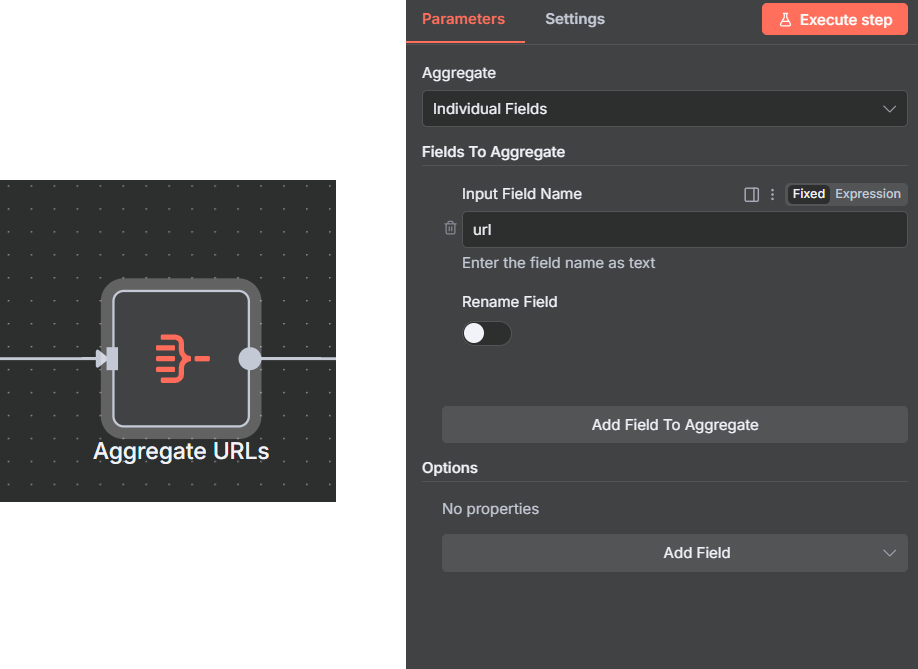
Task: Open the Aggregate Individual Fields dropdown
Action: click(x=664, y=109)
